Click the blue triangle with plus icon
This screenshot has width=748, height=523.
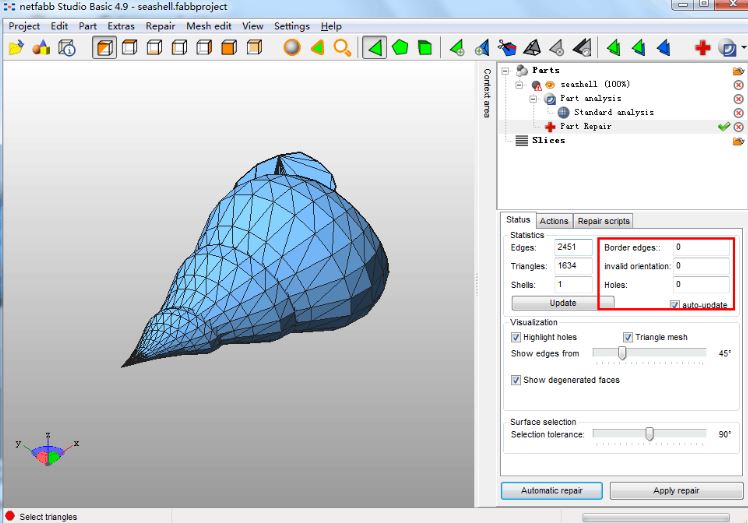coord(482,48)
